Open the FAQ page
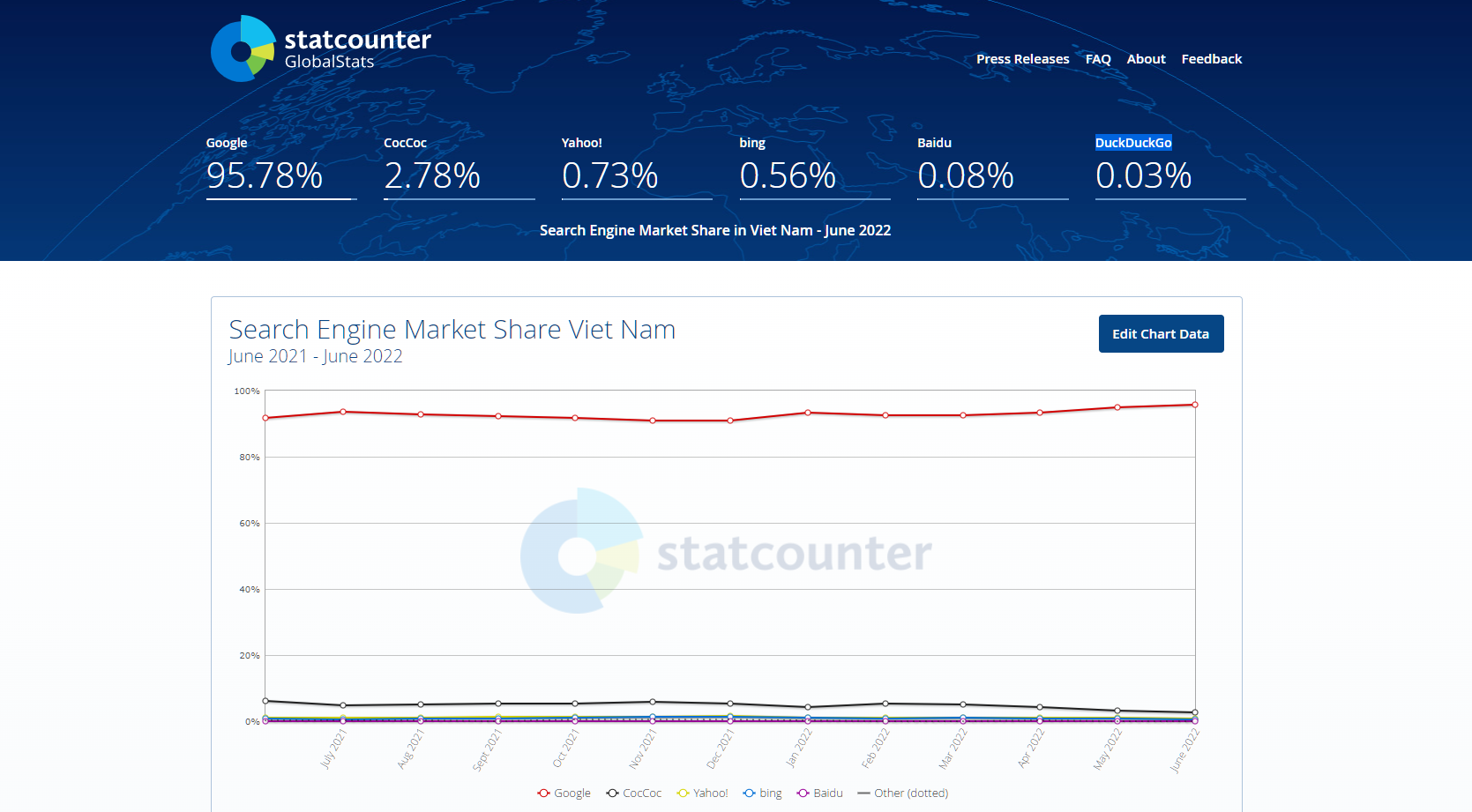The width and height of the screenshot is (1472, 812). [1097, 59]
